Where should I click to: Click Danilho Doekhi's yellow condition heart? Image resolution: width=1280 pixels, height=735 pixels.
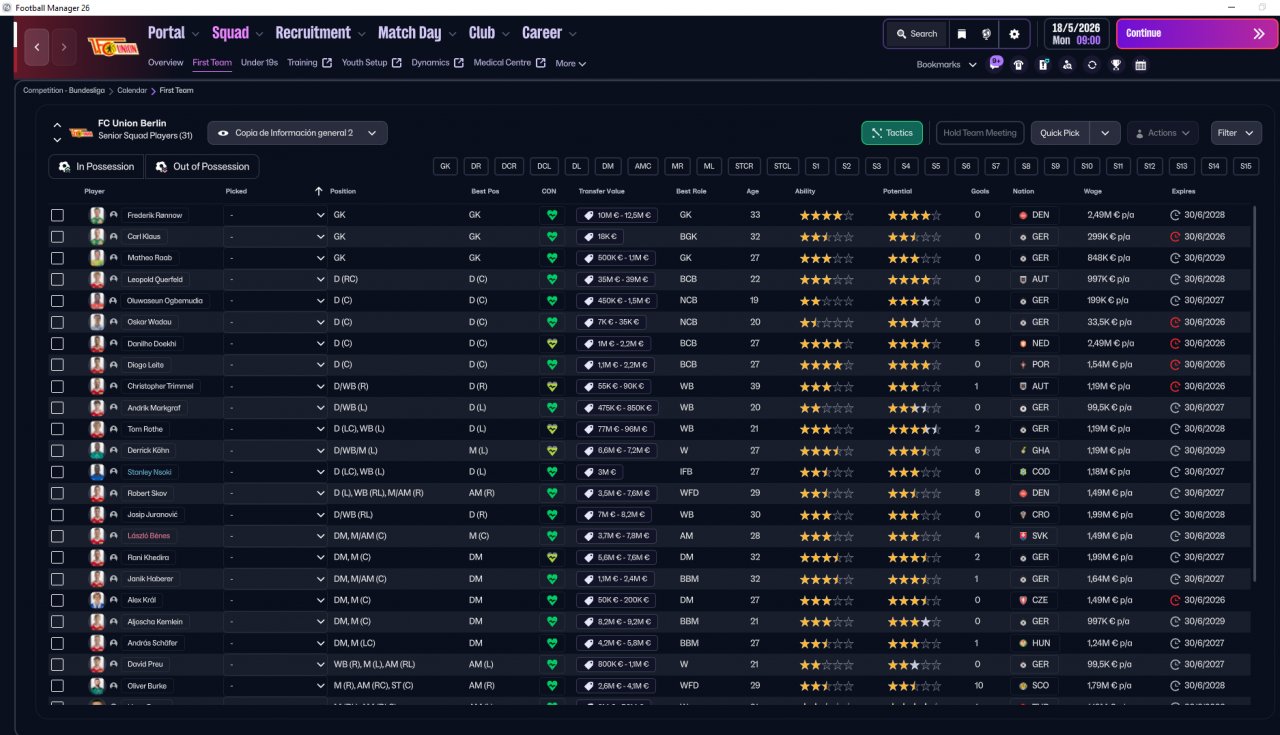552,343
